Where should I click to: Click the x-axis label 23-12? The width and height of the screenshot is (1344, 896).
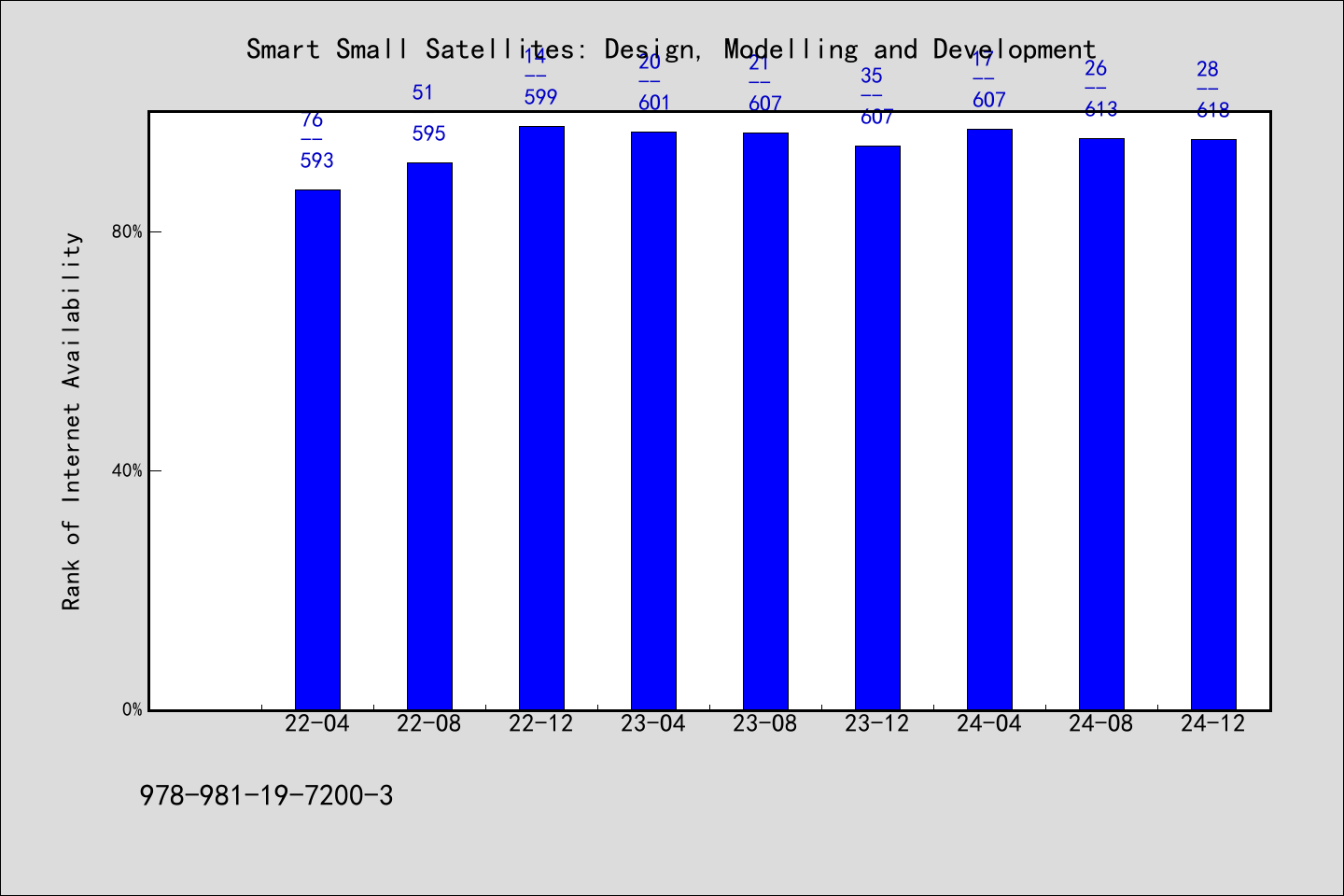877,724
